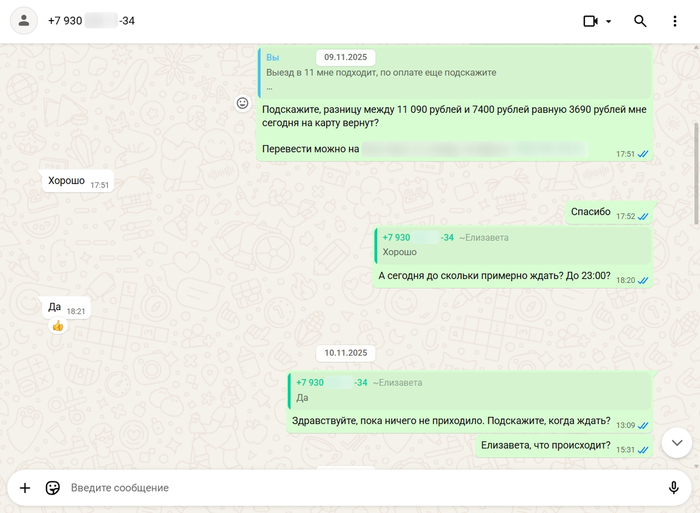Click contact phone number in header

tap(91, 21)
